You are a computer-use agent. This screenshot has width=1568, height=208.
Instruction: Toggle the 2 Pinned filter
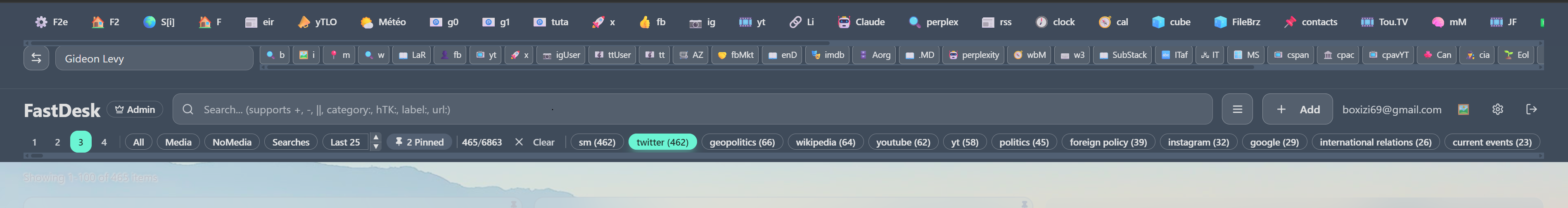click(x=420, y=142)
